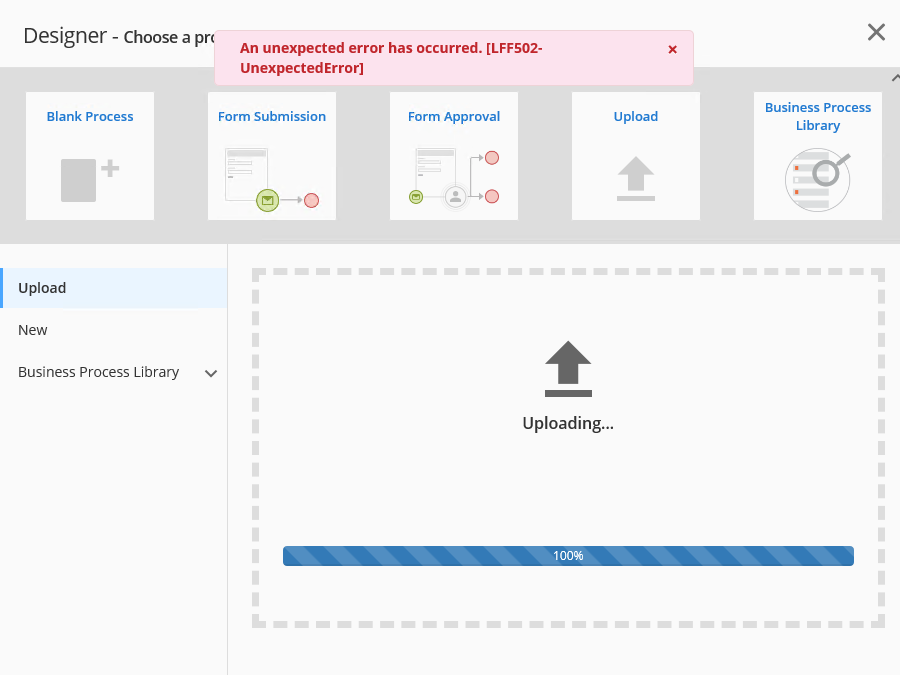Expand Business Process Library in the sidebar
900x675 pixels.
[x=211, y=373]
